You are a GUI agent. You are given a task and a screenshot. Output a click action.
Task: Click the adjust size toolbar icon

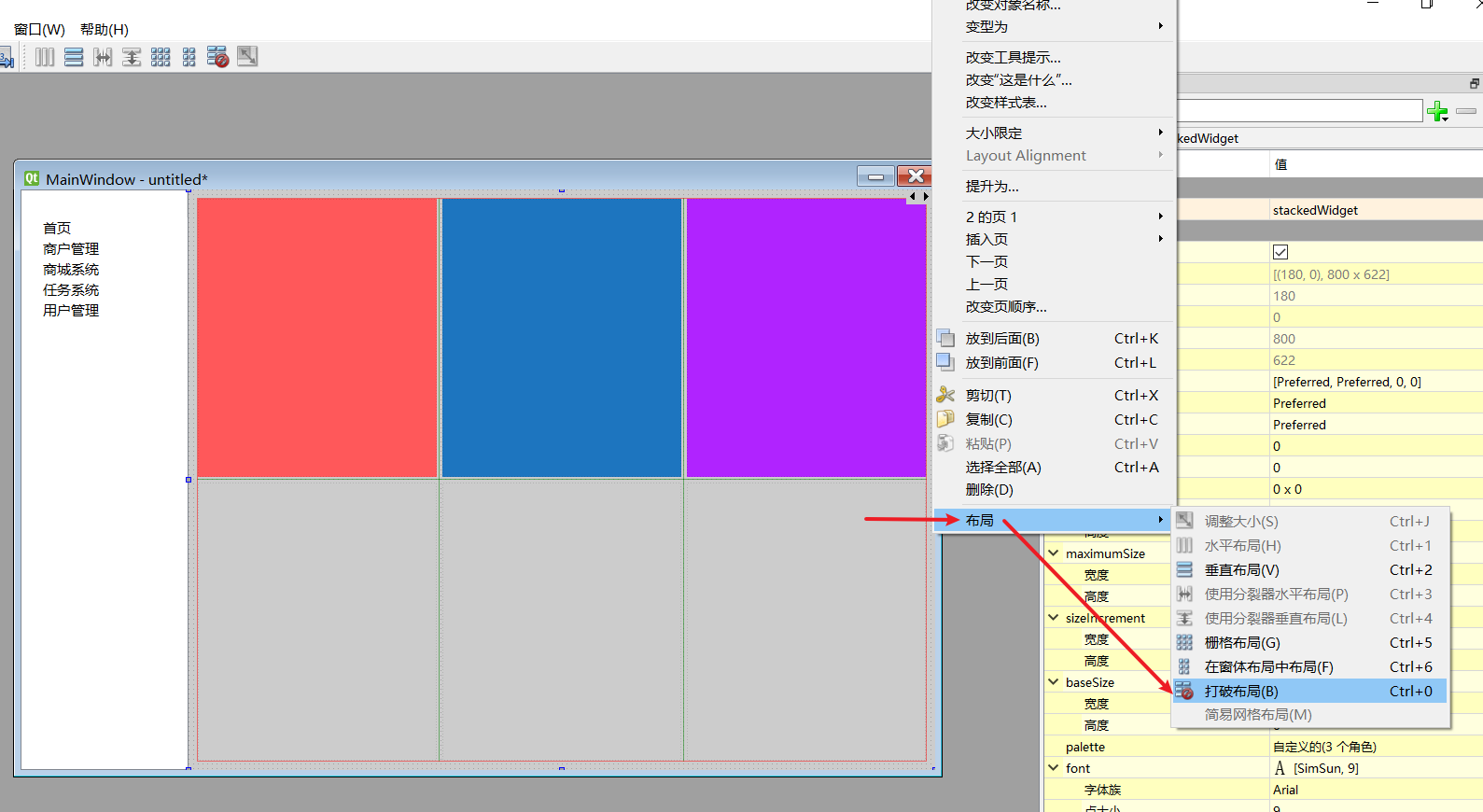247,56
